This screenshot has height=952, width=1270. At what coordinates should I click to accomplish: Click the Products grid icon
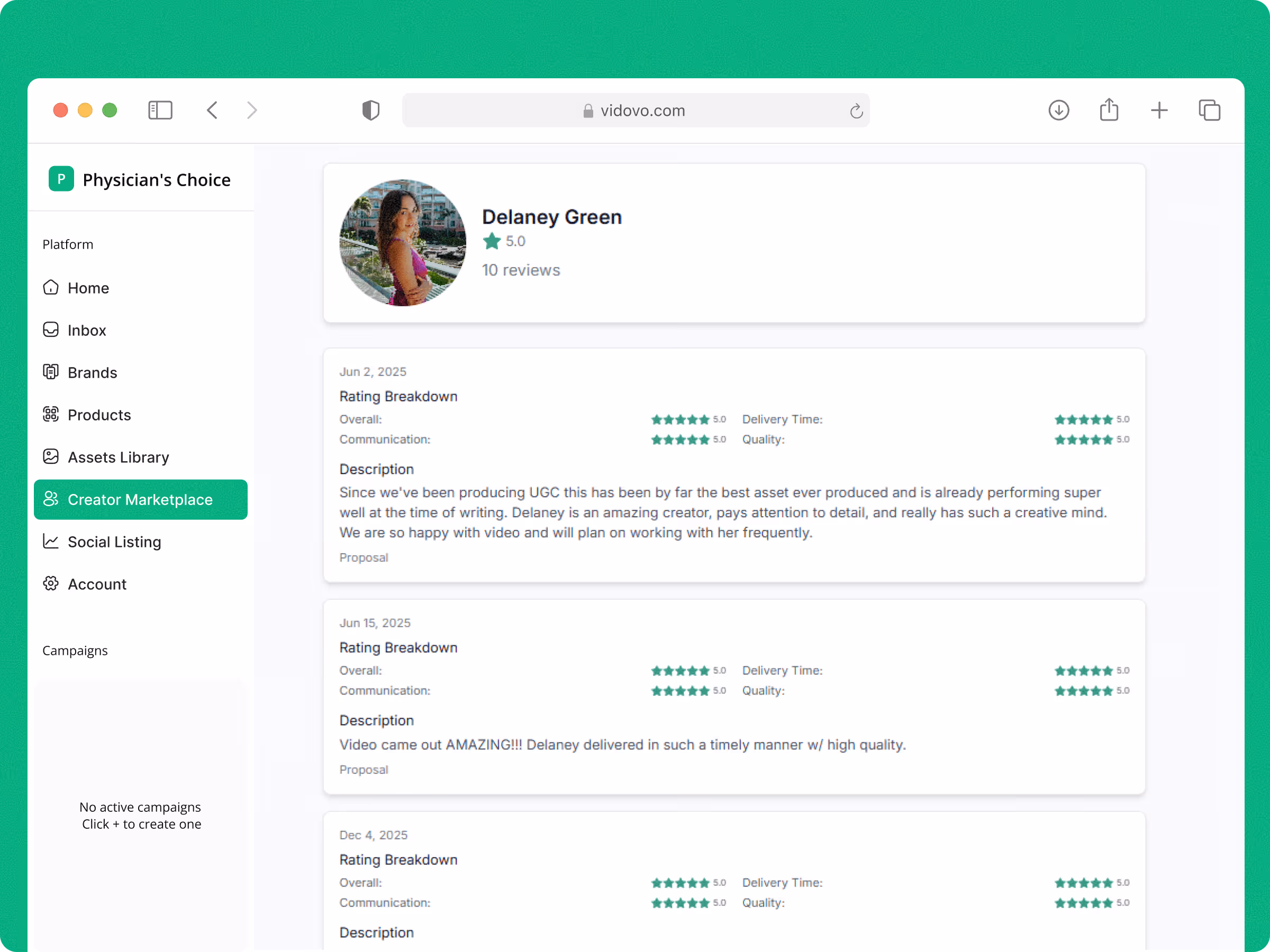click(51, 414)
